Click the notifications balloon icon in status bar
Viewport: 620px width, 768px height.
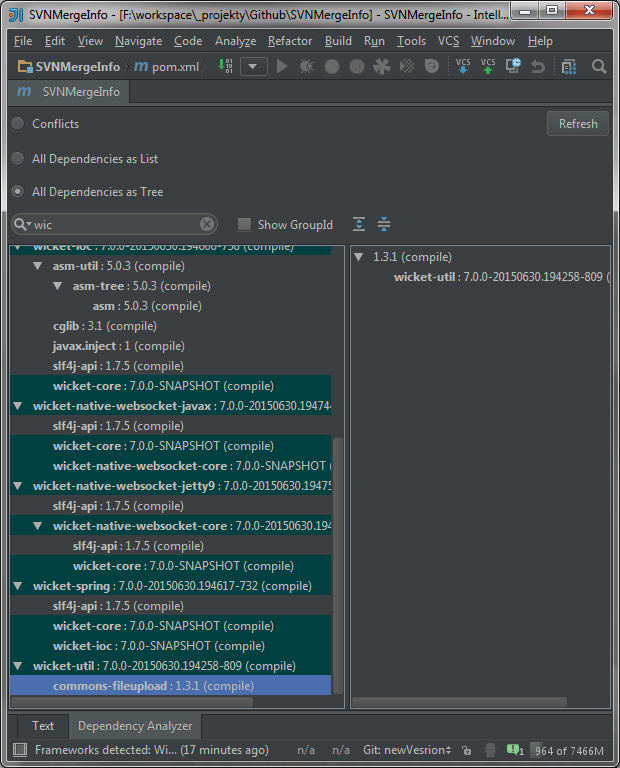point(515,750)
